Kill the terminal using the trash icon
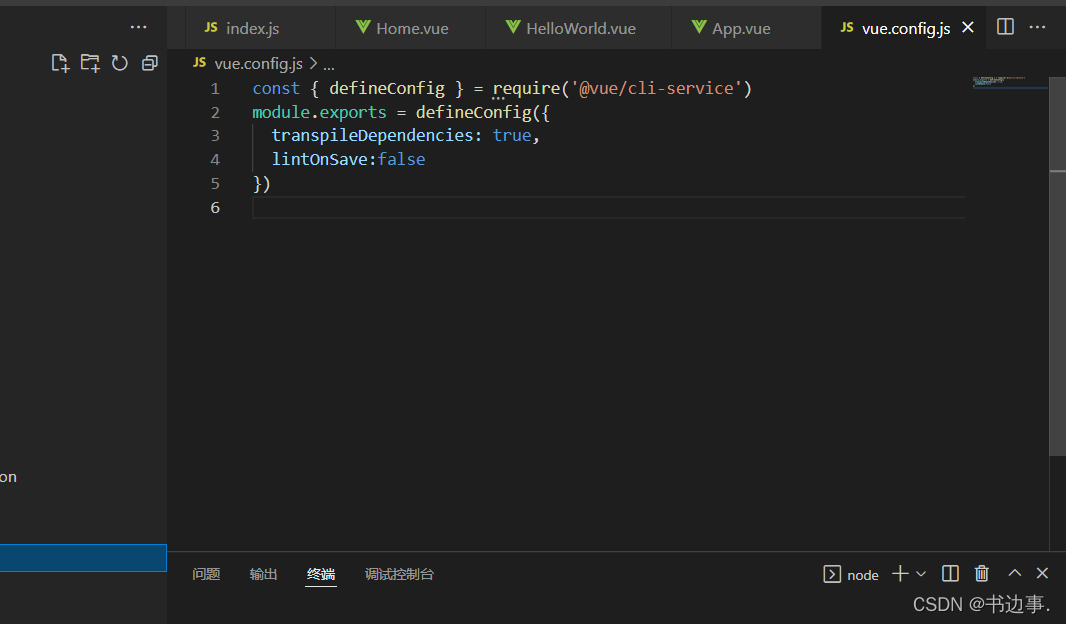Screen dimensions: 1066x624 coord(981,573)
